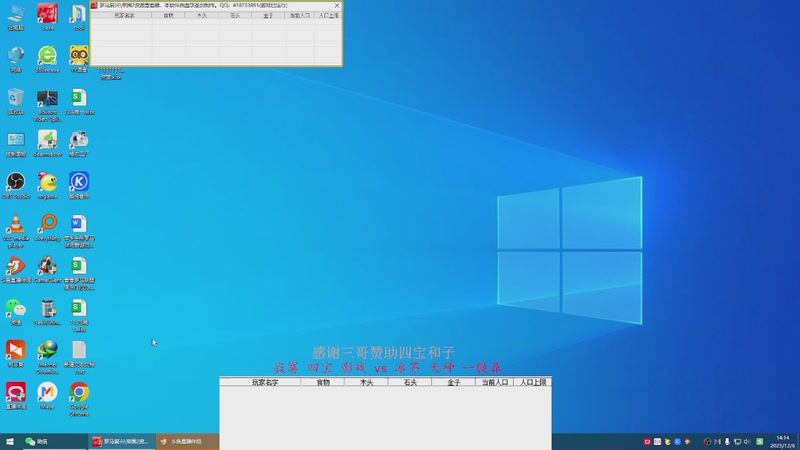
Task: Open the Recycle Bin
Action: tap(16, 101)
